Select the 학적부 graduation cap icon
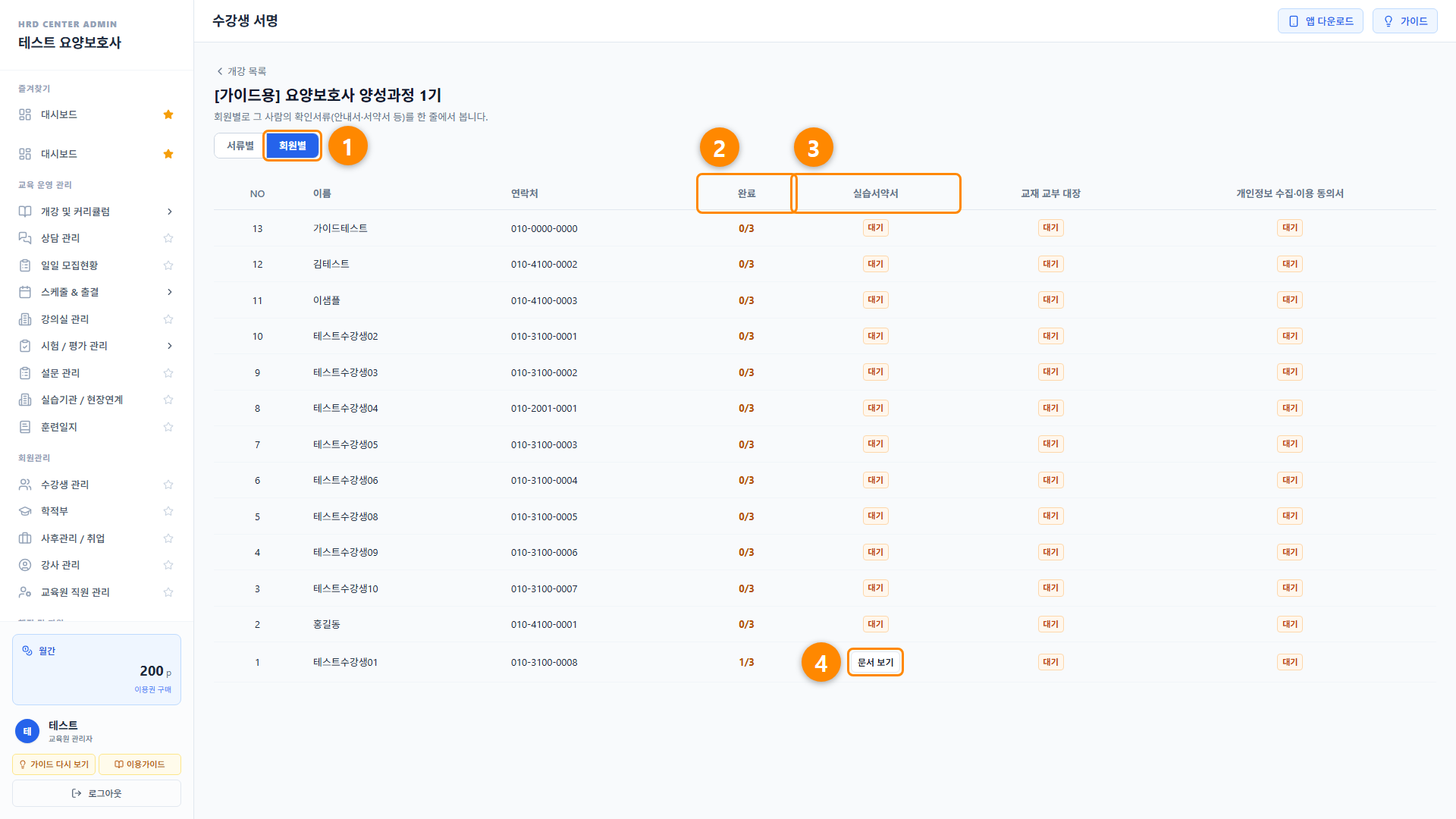This screenshot has width=1456, height=819. point(25,511)
